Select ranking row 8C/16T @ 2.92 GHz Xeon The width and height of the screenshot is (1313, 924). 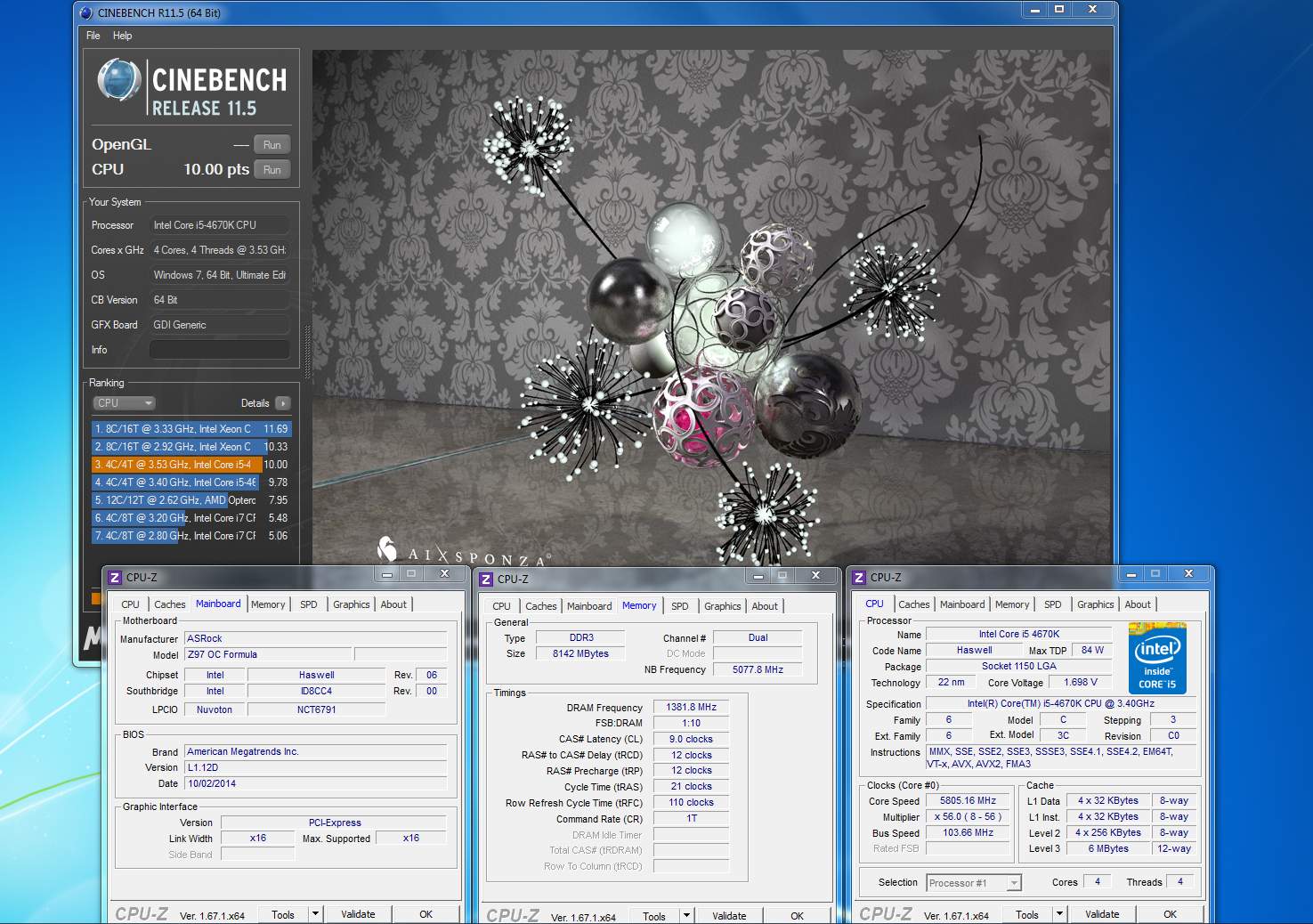tap(191, 447)
